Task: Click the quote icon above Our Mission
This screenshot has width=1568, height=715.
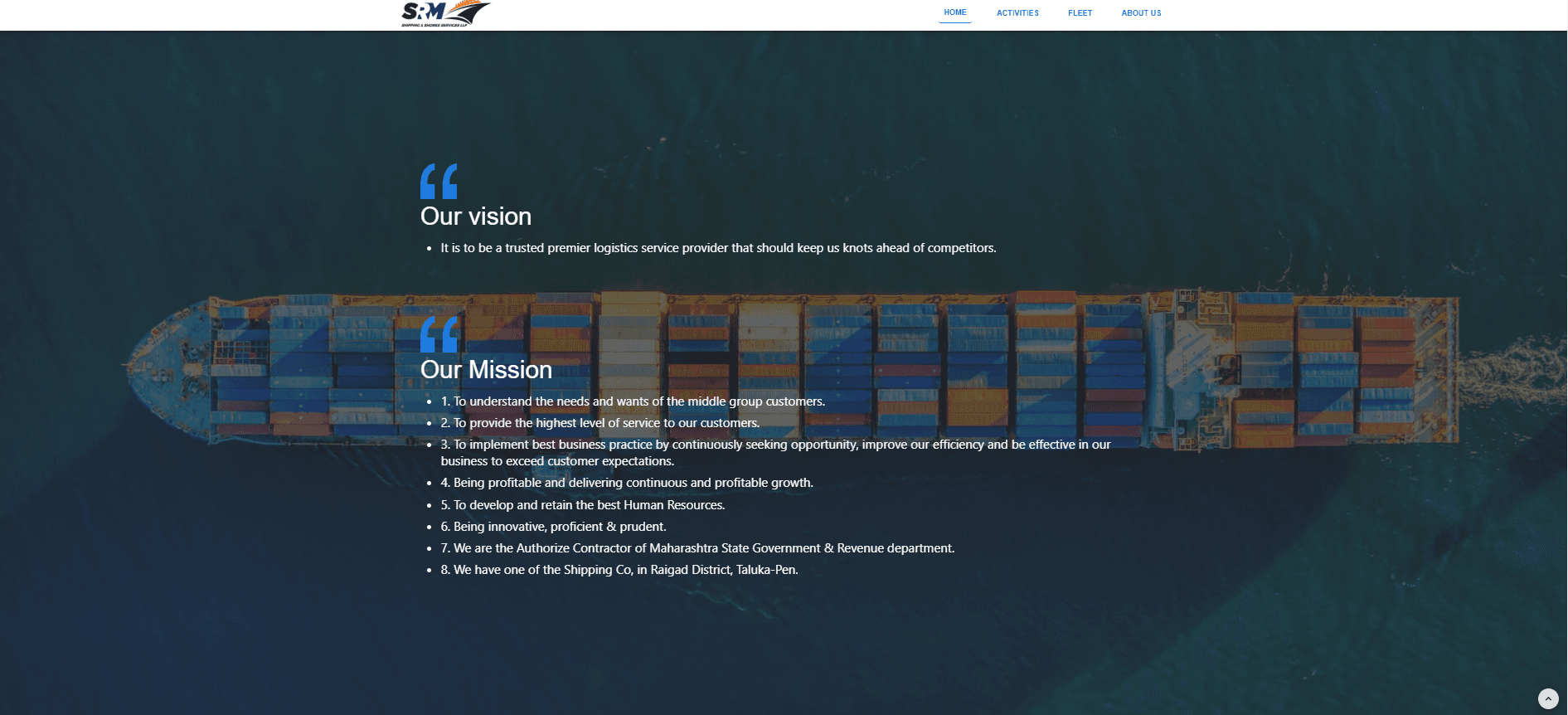Action: coord(439,334)
